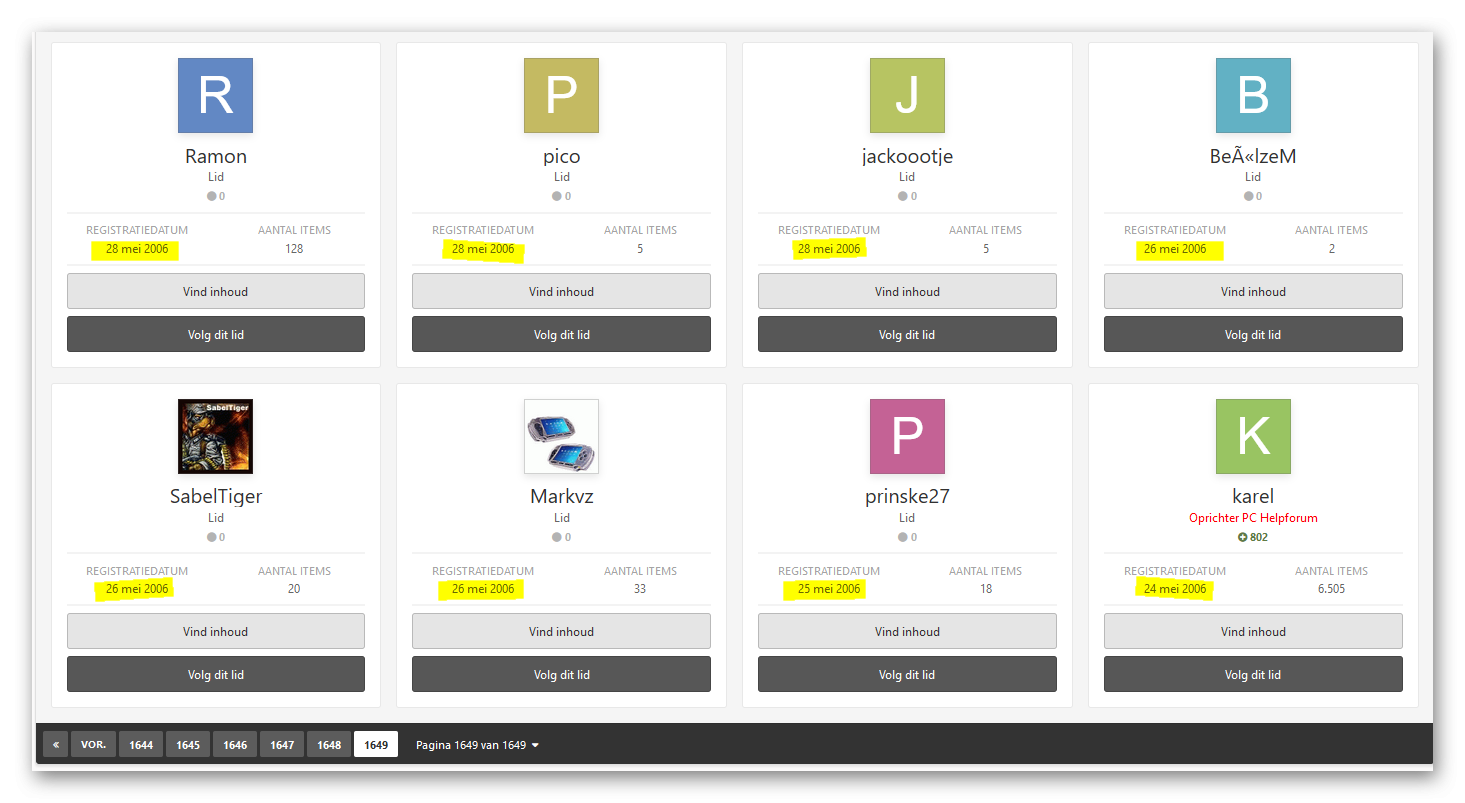Go to page 1644

coord(141,744)
